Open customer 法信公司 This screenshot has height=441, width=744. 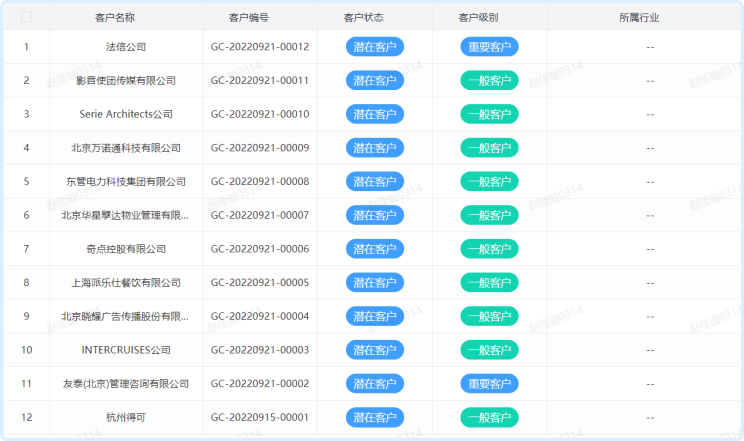tap(126, 47)
